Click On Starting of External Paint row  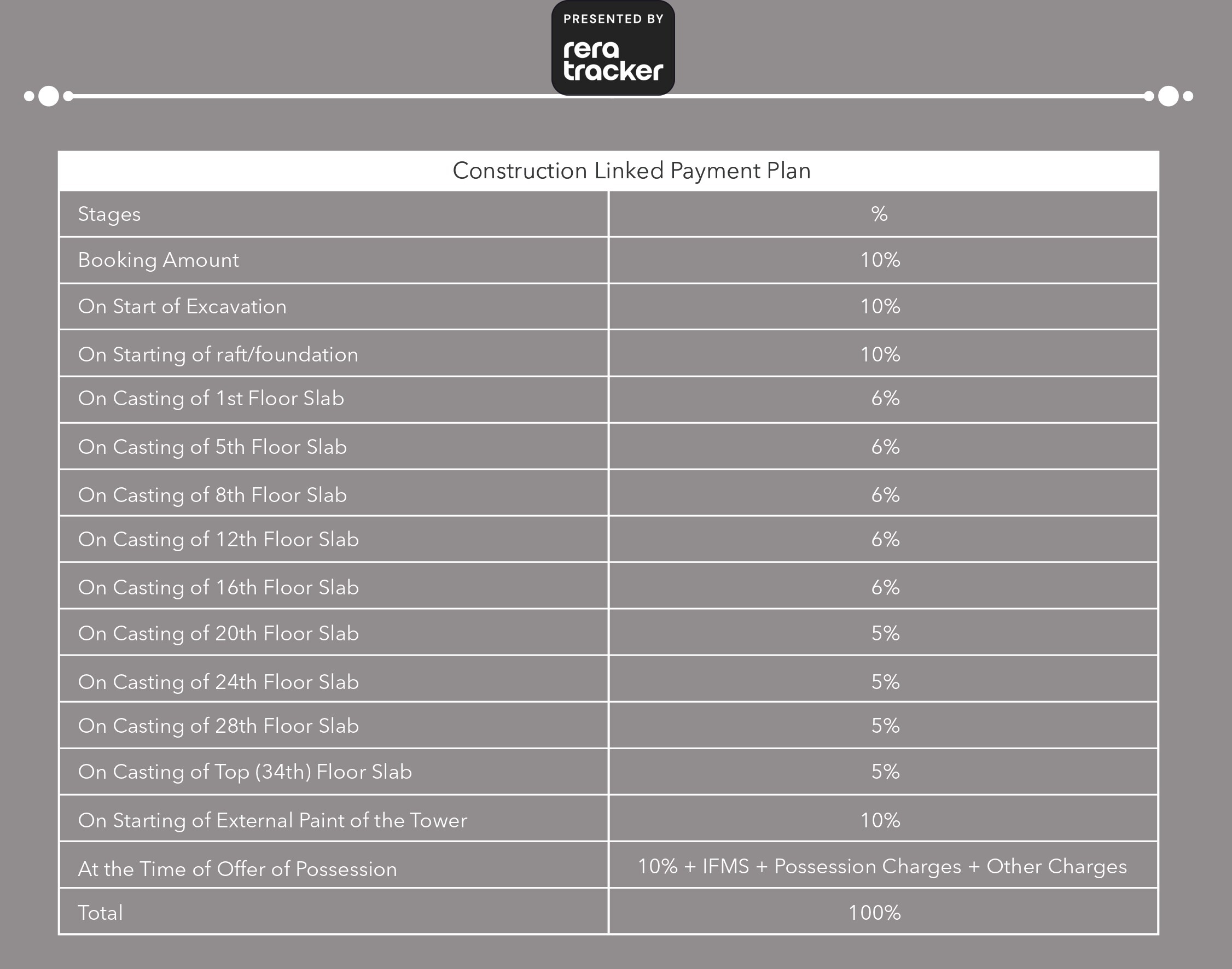pyautogui.click(x=272, y=820)
